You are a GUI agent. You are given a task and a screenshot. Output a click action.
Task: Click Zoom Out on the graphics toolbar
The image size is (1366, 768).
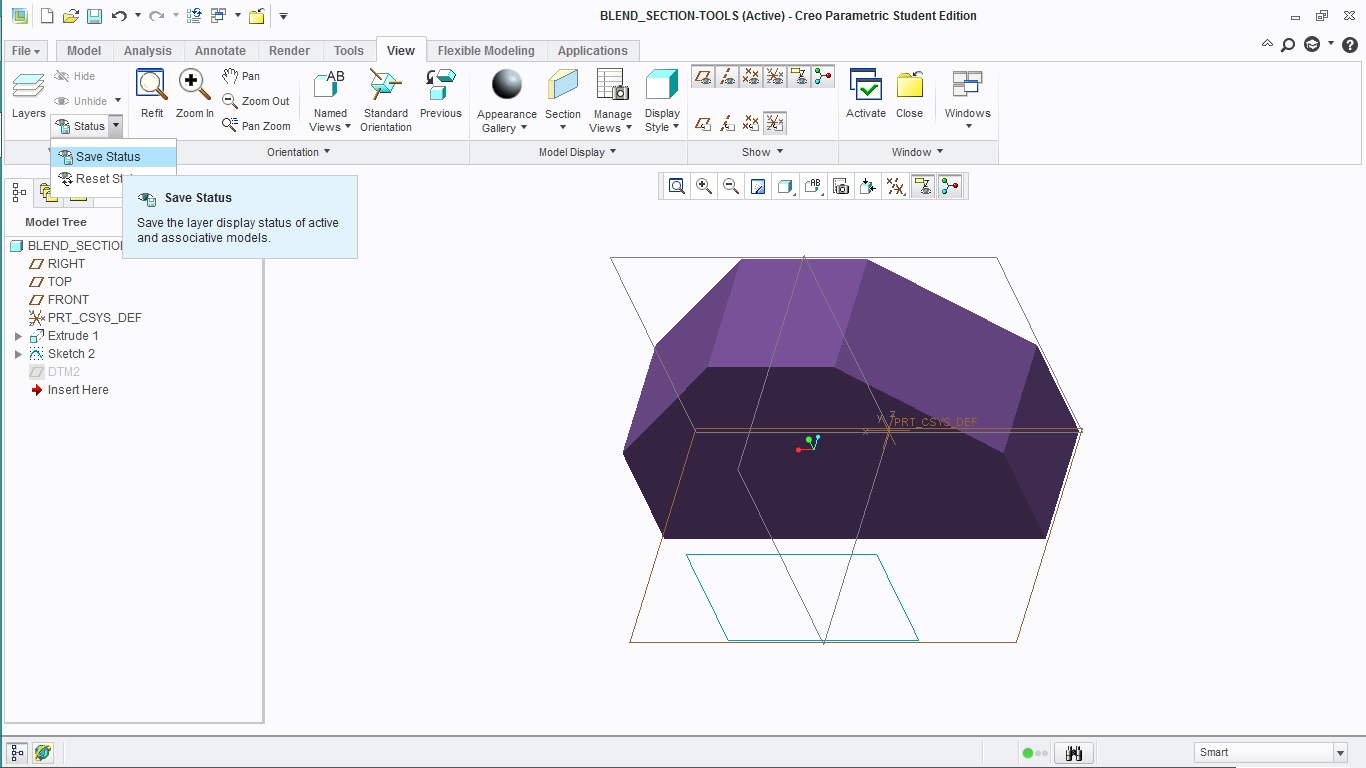(731, 186)
